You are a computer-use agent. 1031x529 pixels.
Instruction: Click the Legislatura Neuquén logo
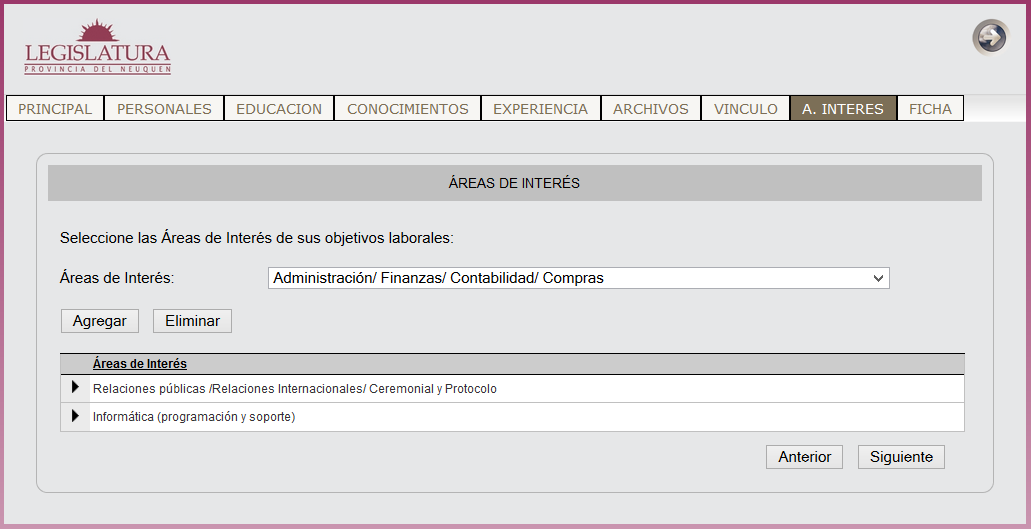point(97,48)
